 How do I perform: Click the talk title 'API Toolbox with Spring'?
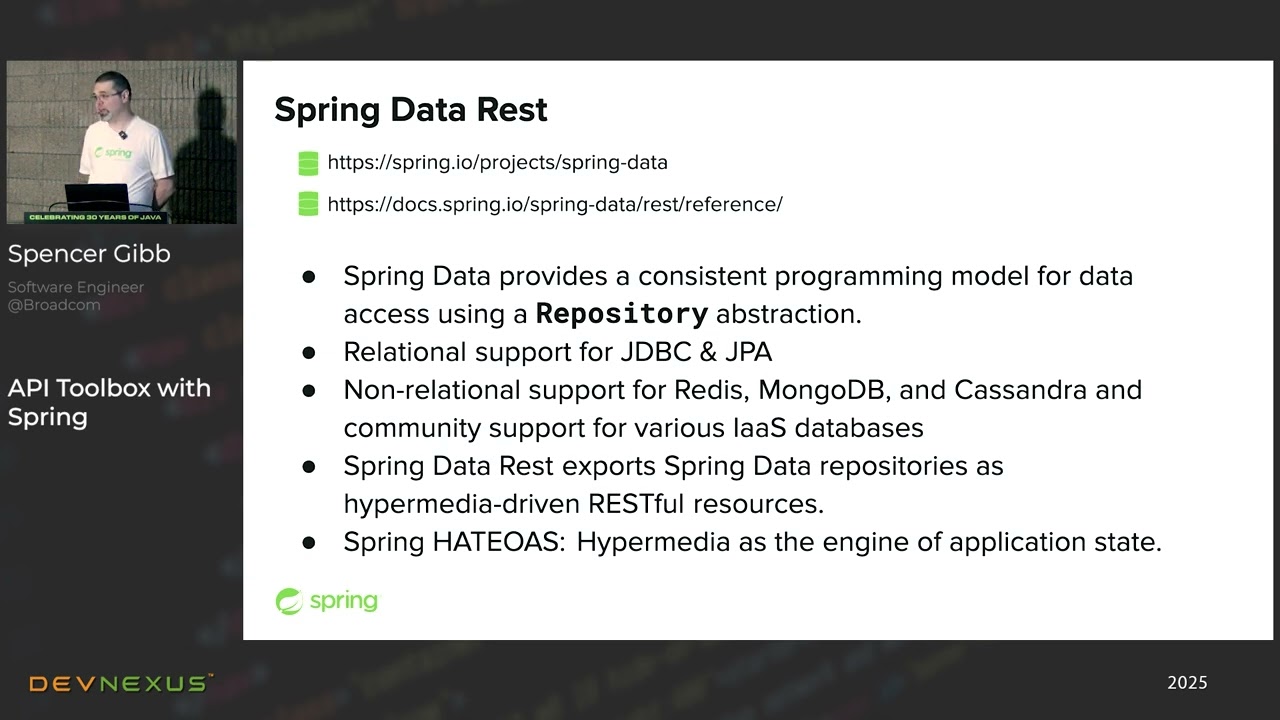109,402
